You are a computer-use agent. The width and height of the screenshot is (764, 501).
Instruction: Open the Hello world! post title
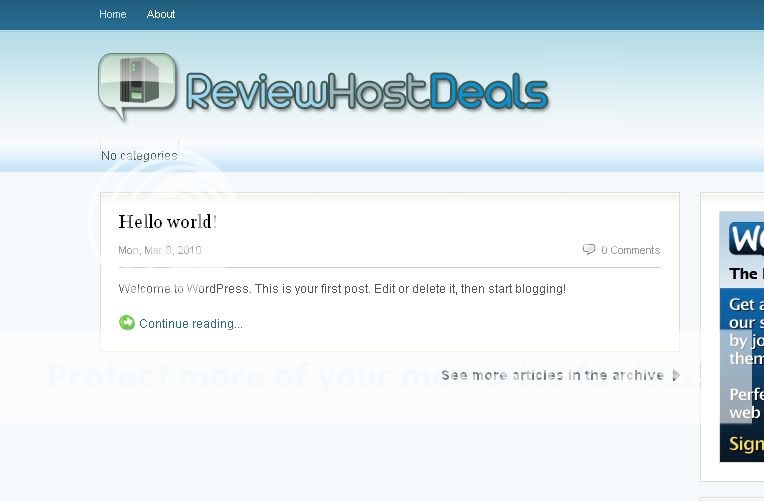(168, 222)
